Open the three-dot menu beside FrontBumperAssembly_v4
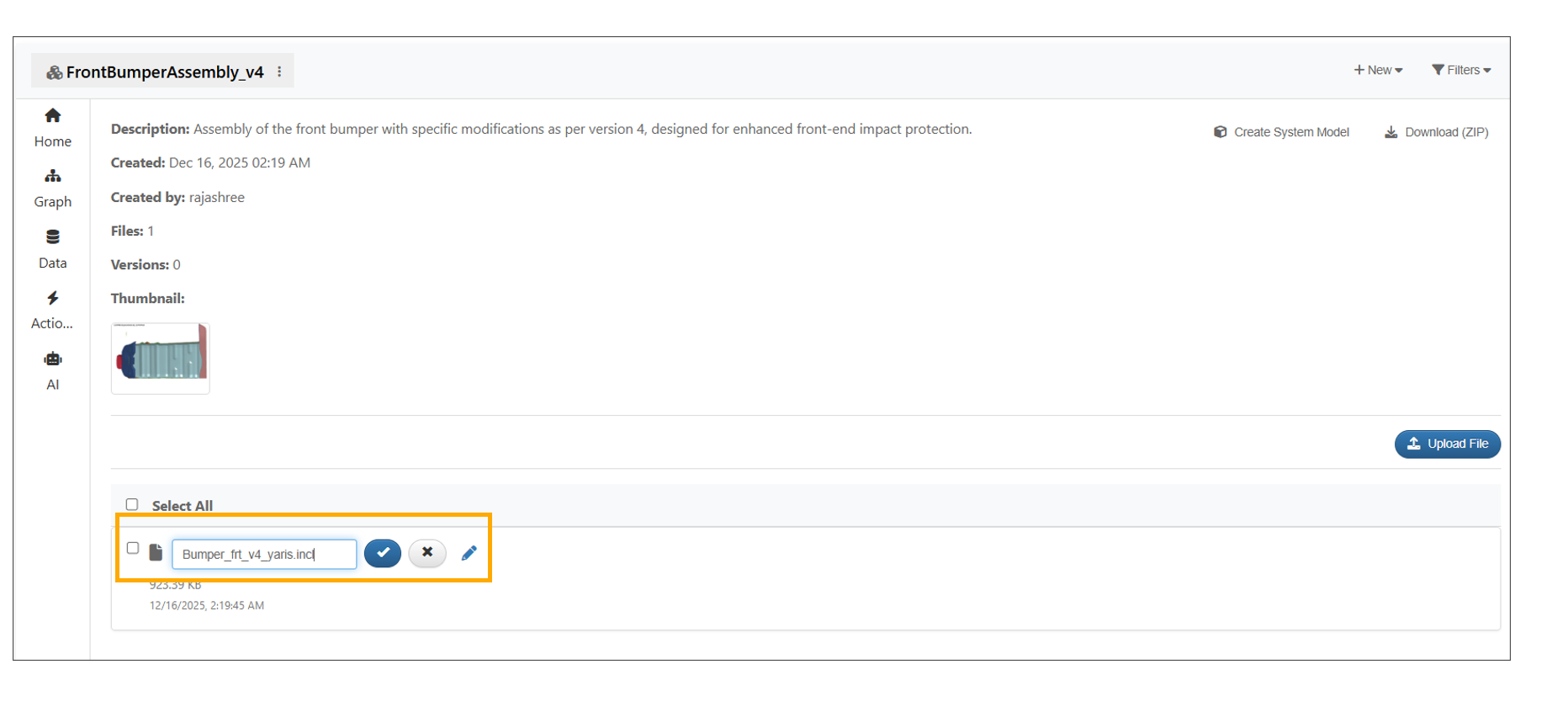This screenshot has height=723, width=1568. (279, 72)
